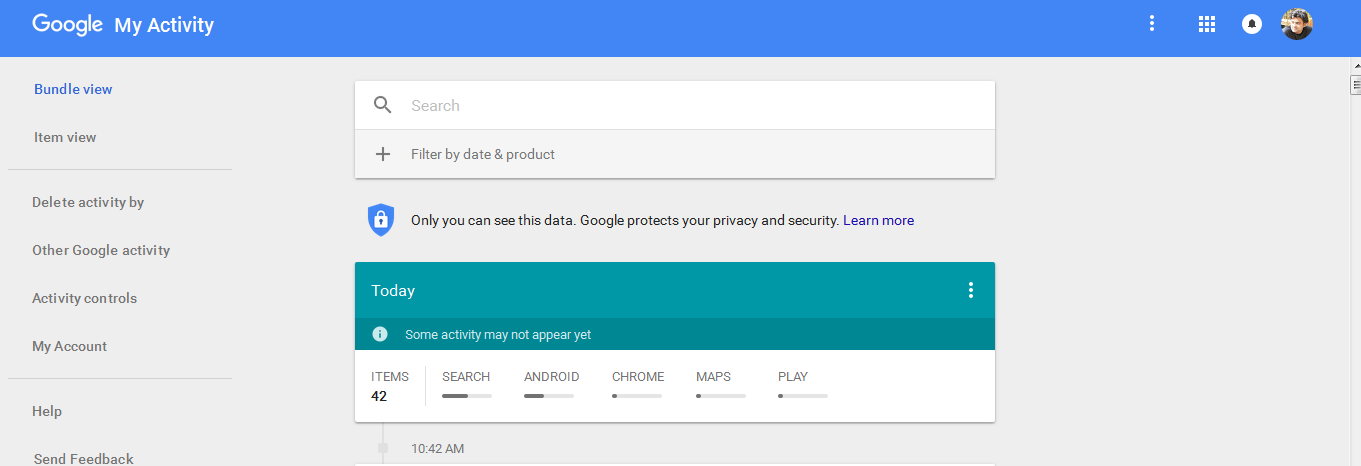Type in the Search activity field
1361x466 pixels.
pos(675,105)
